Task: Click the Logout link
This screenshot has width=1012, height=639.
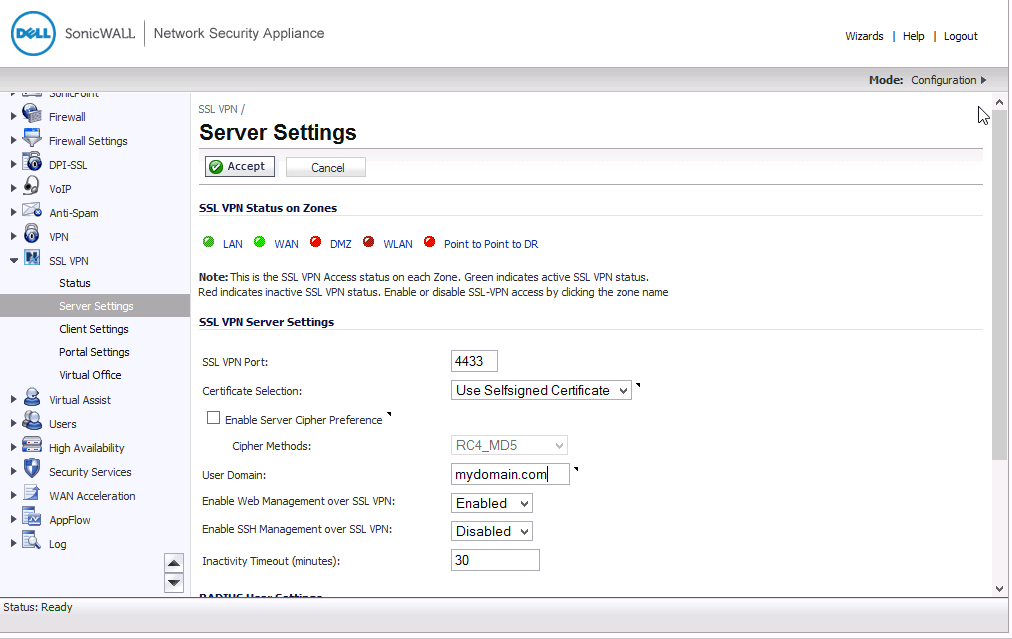Action: [x=960, y=36]
